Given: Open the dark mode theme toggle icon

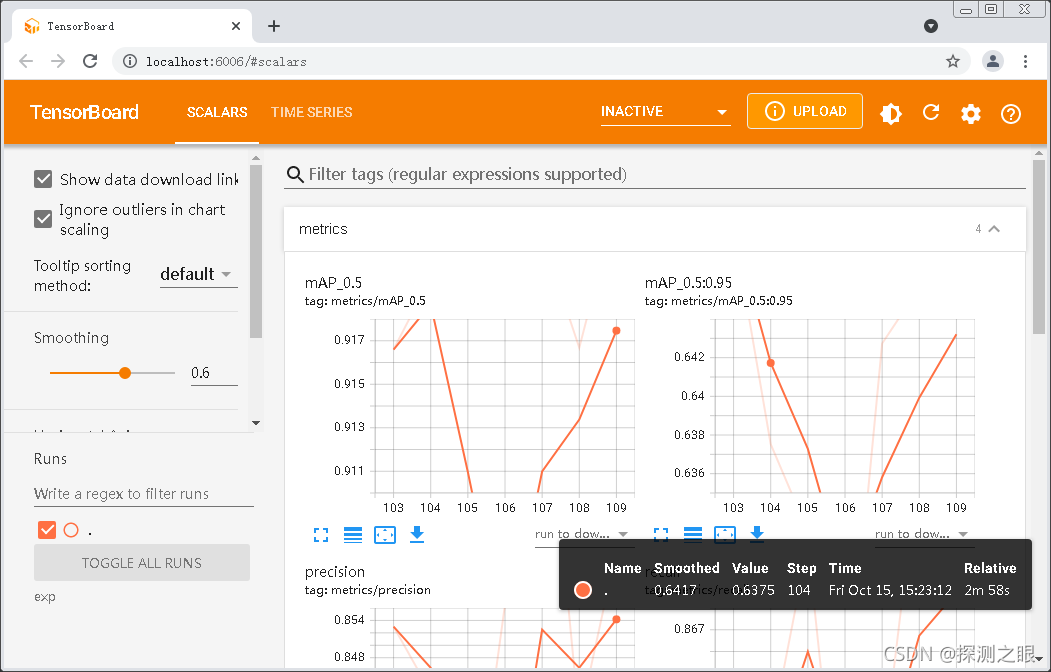Looking at the screenshot, I should pos(890,113).
